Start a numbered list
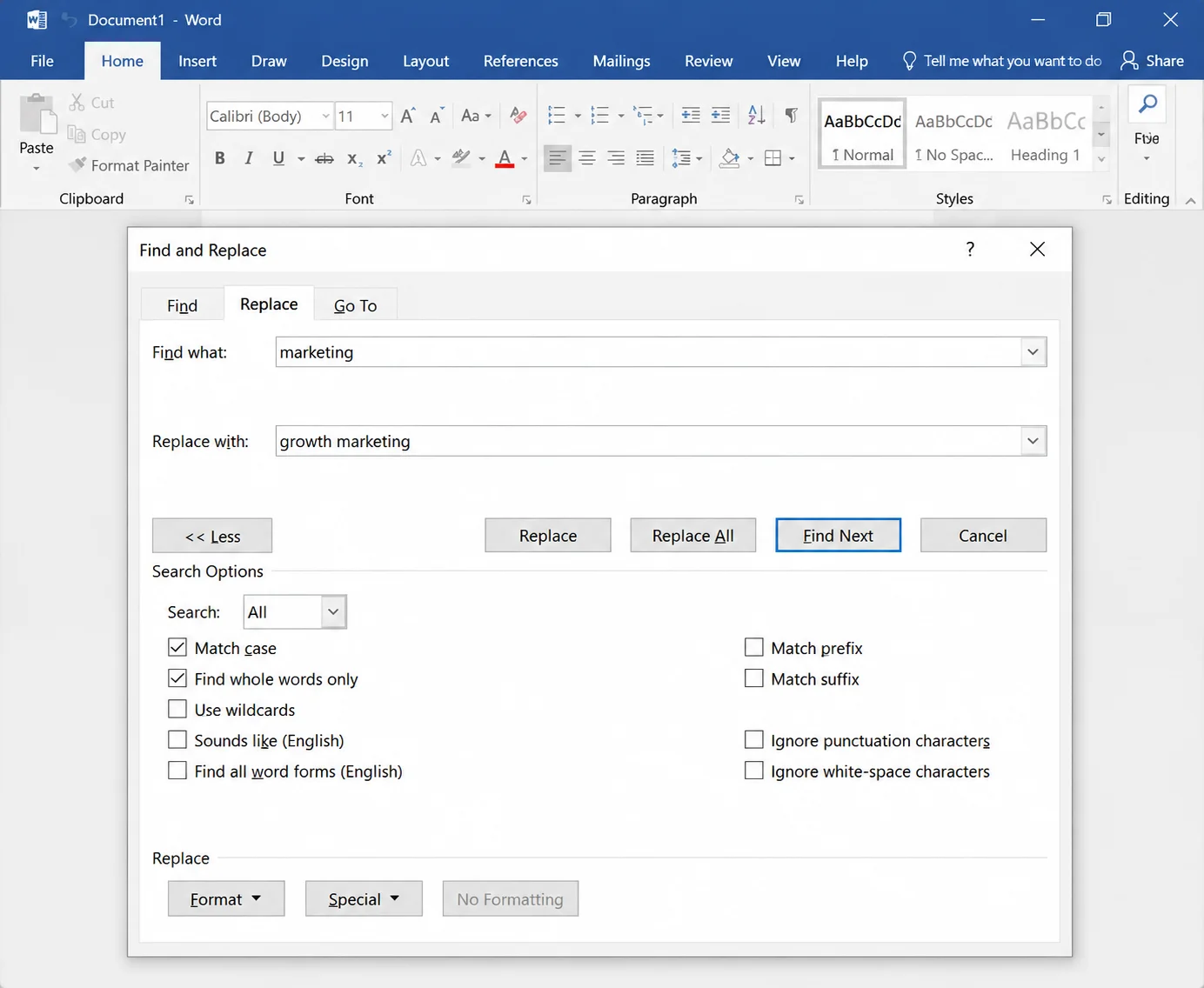Viewport: 1204px width, 988px height. point(600,115)
